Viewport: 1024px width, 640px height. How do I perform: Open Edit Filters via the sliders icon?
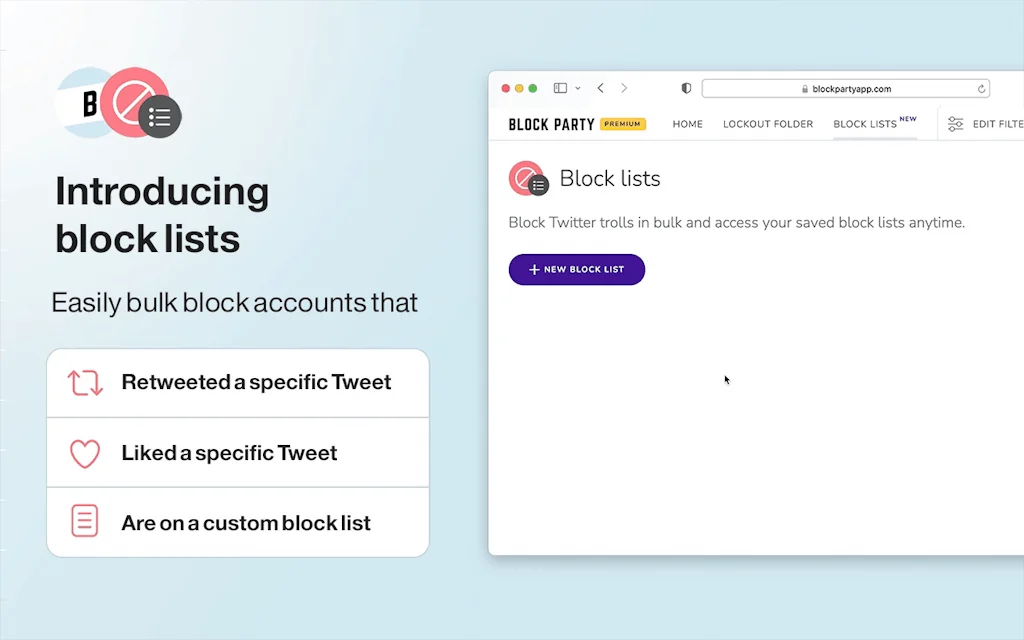(x=955, y=123)
